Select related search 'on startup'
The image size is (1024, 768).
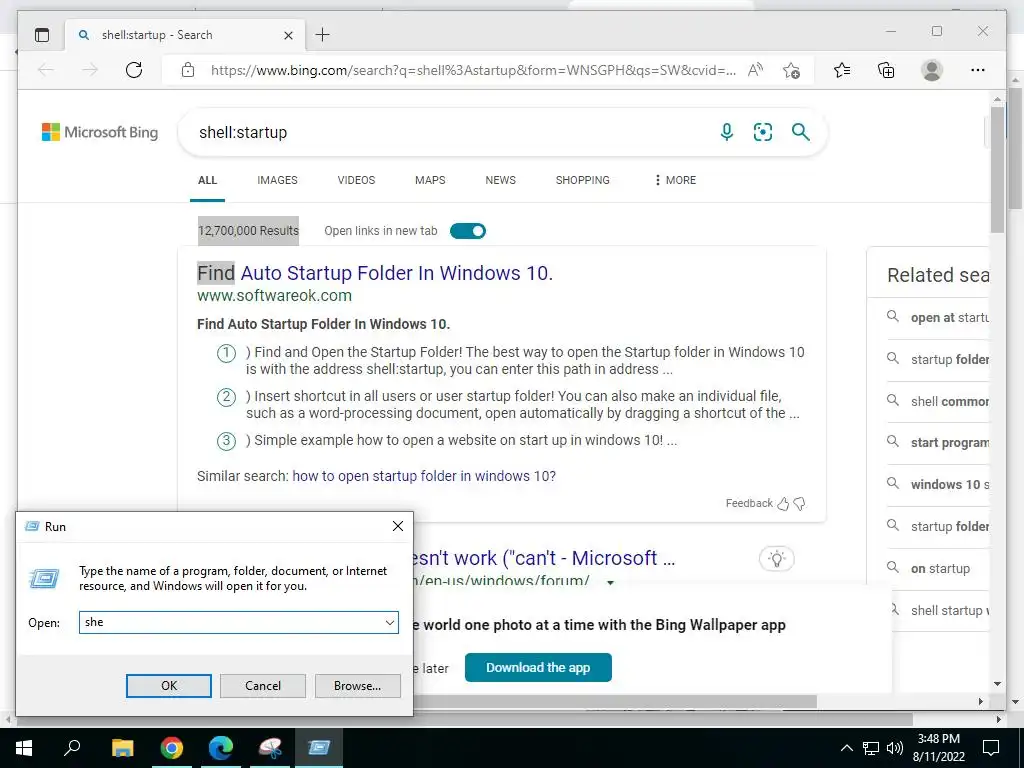940,569
